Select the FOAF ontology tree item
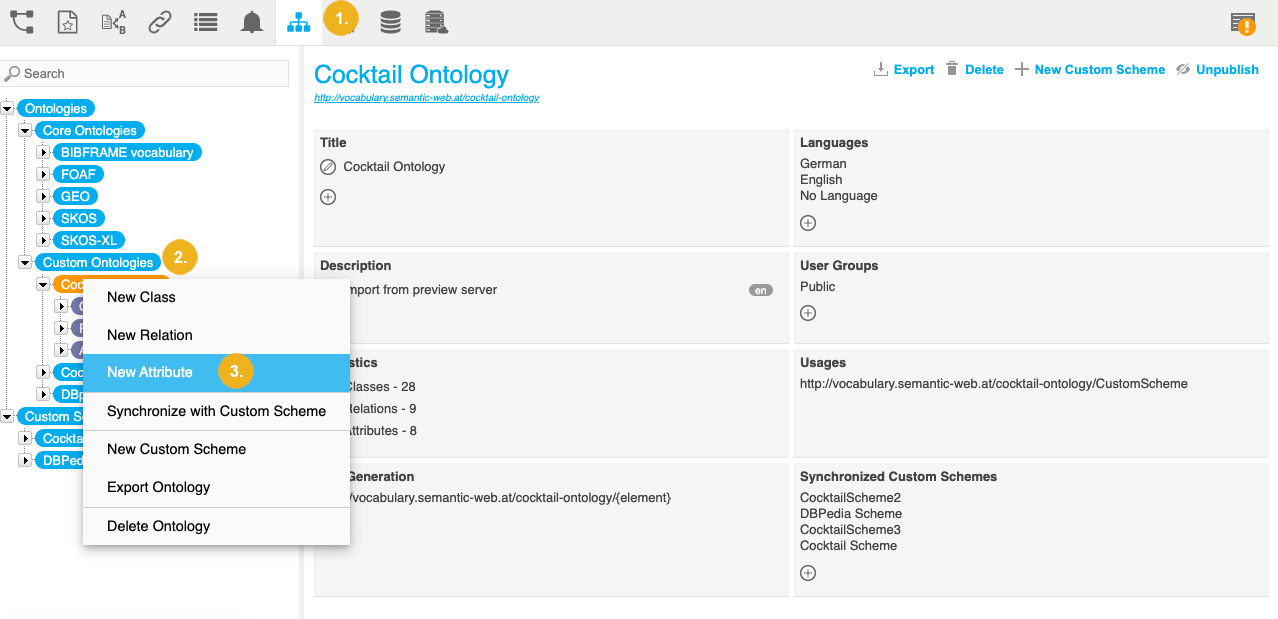 pyautogui.click(x=78, y=174)
